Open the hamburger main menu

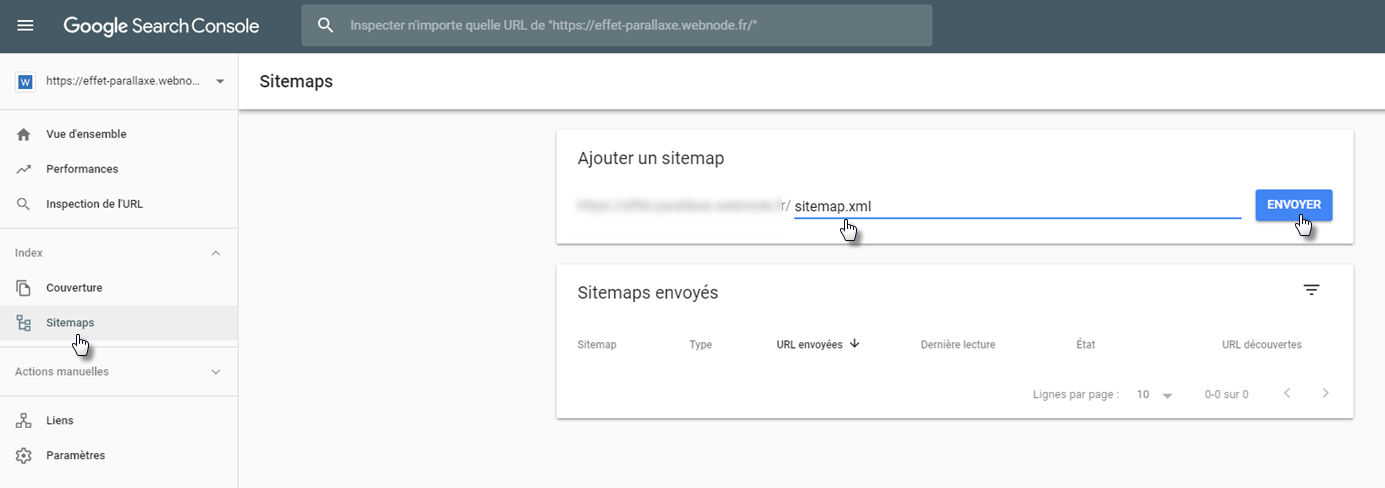coord(26,25)
